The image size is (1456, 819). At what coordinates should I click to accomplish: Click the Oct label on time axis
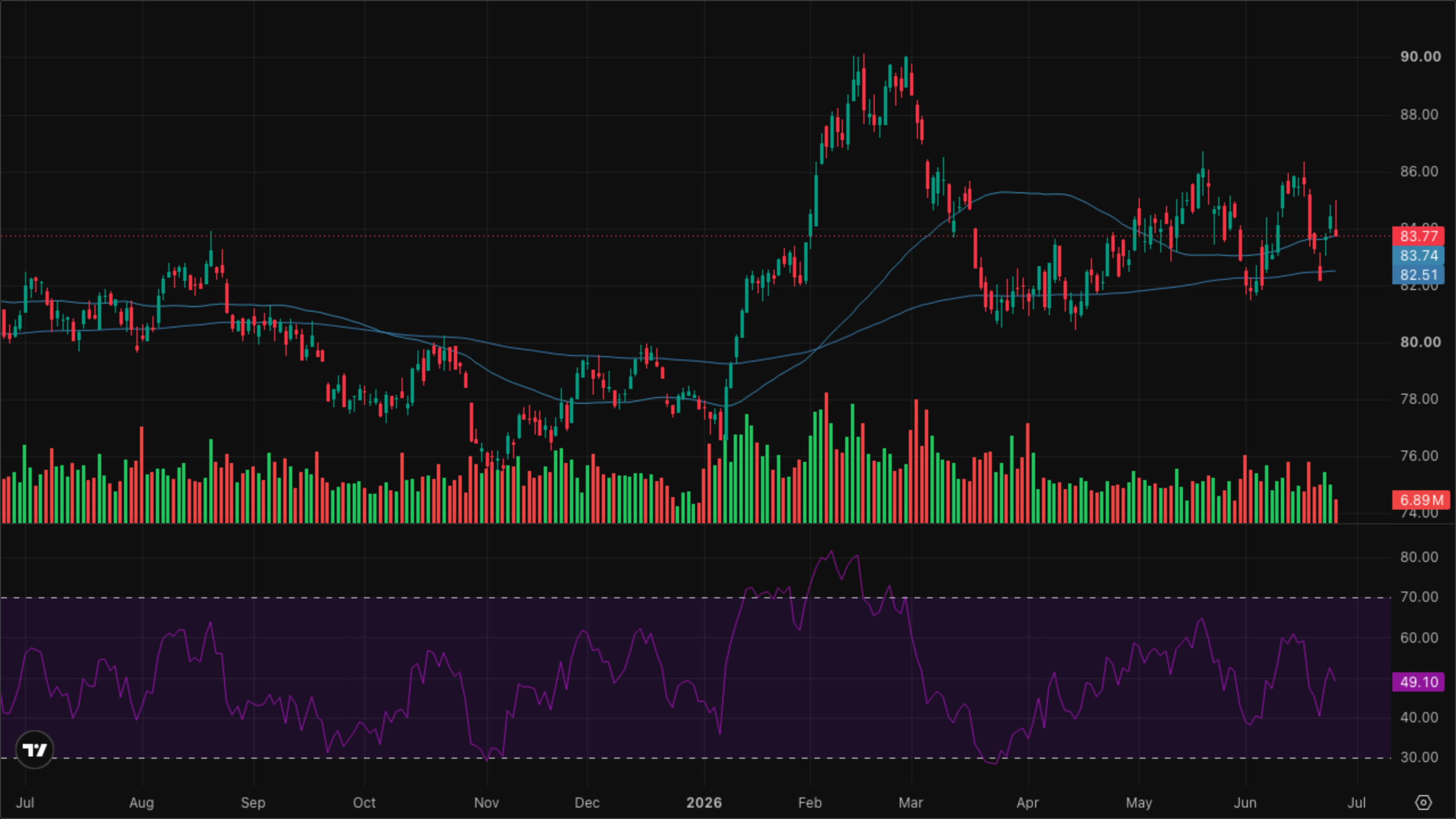point(364,803)
